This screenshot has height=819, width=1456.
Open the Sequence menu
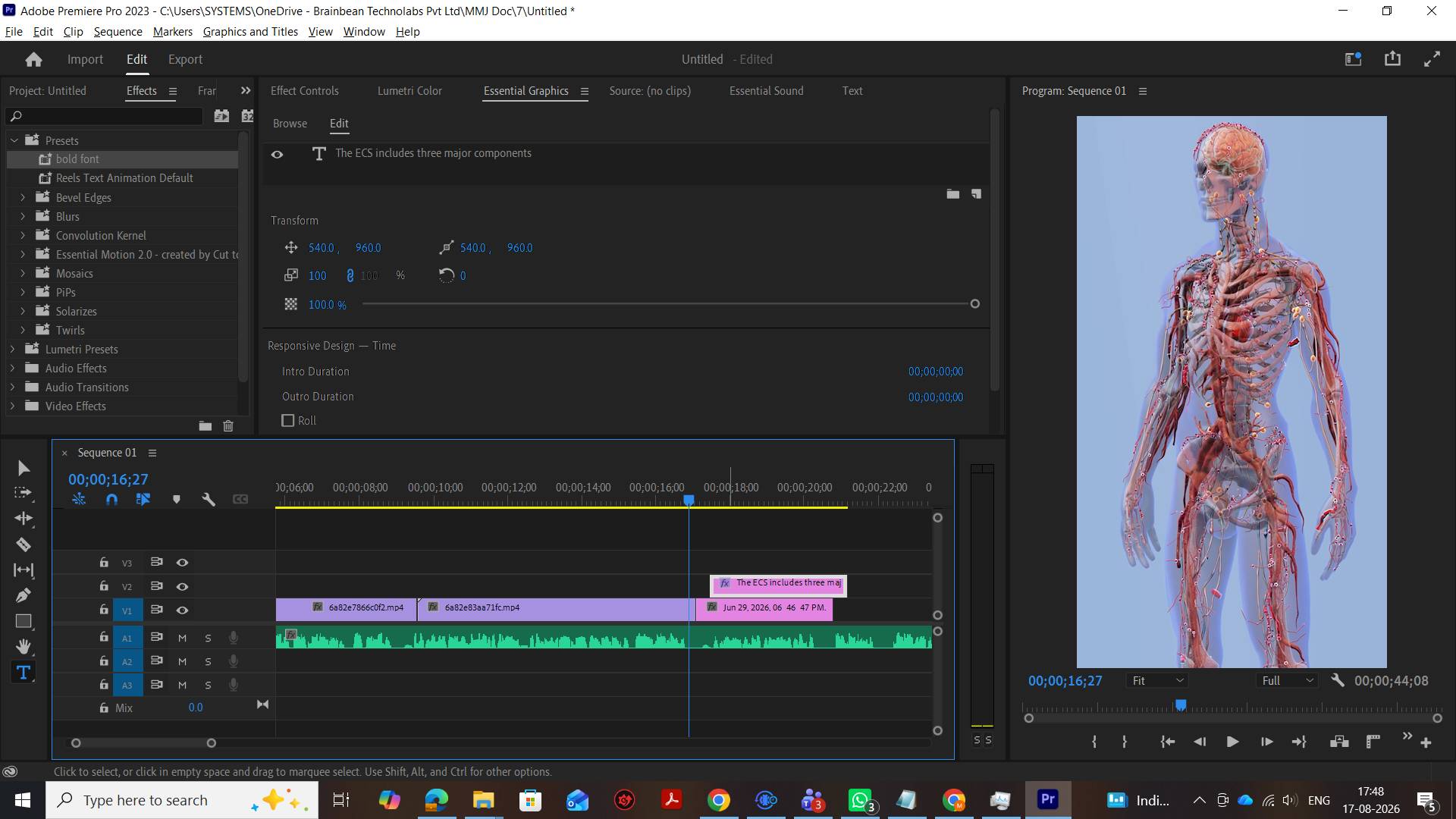[118, 32]
